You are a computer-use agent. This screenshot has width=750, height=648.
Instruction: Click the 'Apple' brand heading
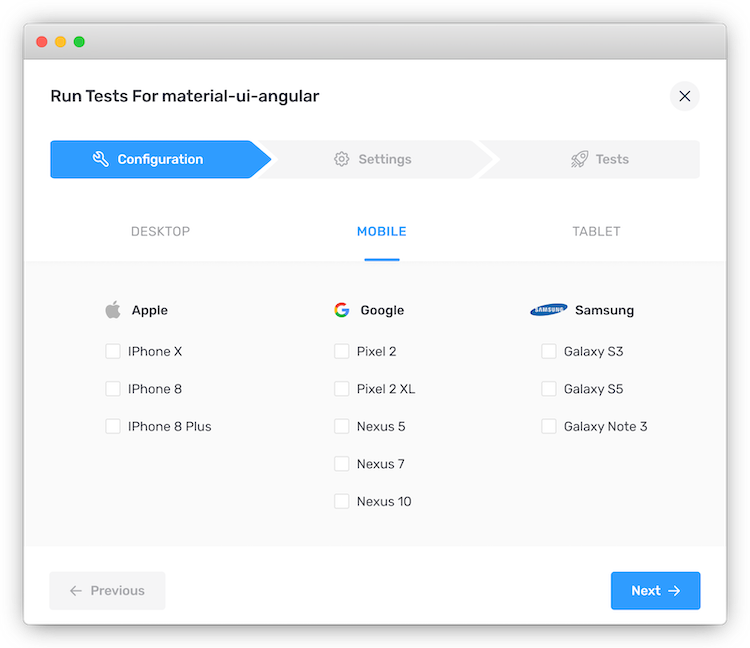150,310
